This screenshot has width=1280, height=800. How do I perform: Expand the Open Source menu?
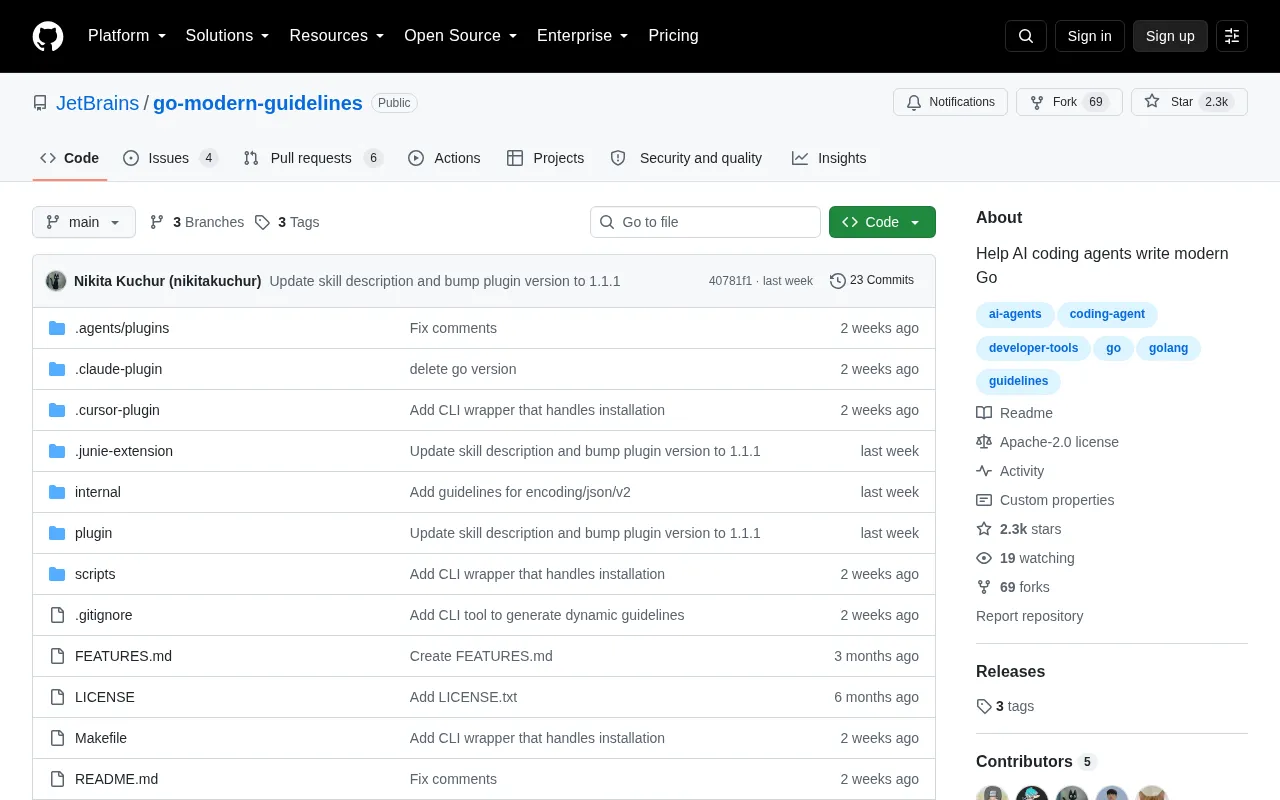[x=461, y=36]
